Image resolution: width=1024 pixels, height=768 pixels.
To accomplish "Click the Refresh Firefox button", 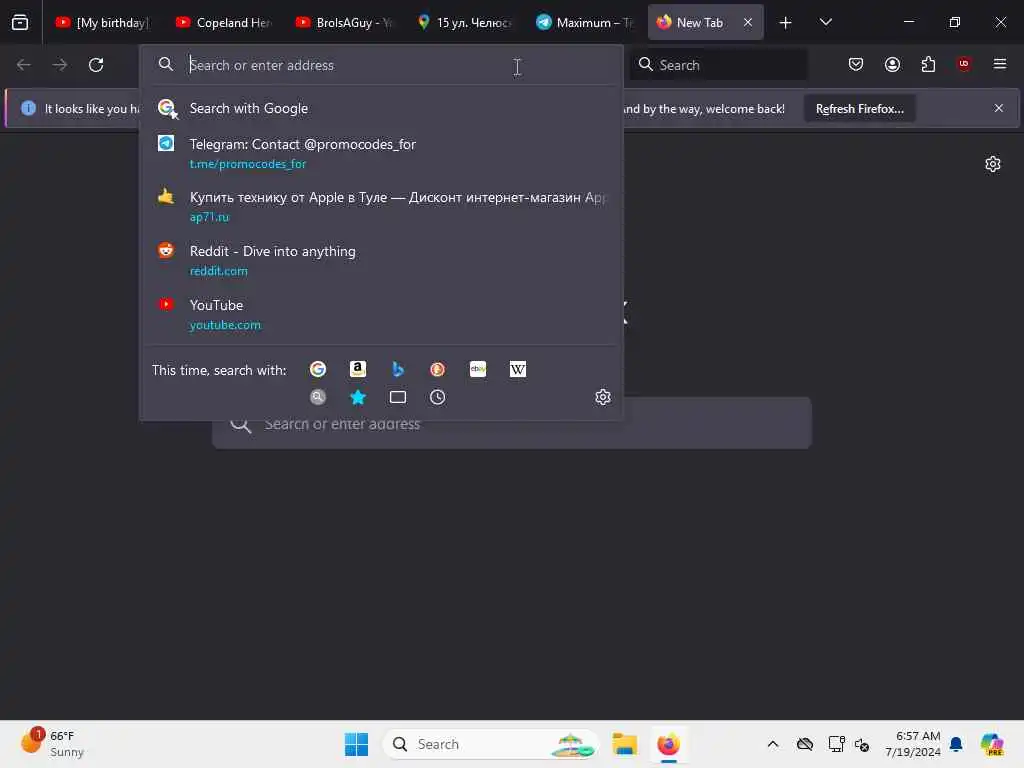I will (859, 109).
